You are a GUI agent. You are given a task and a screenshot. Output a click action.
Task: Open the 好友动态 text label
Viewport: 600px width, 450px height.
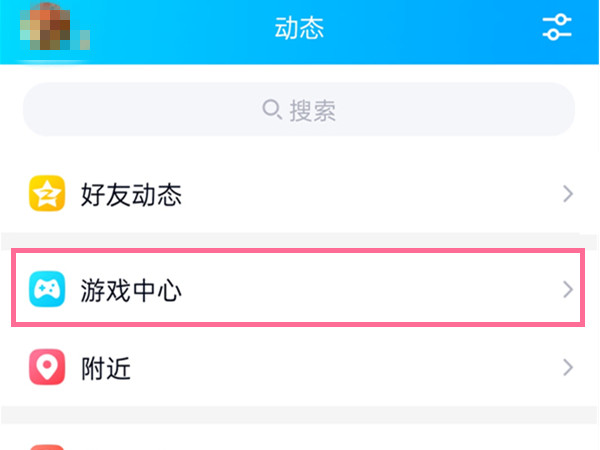click(131, 195)
